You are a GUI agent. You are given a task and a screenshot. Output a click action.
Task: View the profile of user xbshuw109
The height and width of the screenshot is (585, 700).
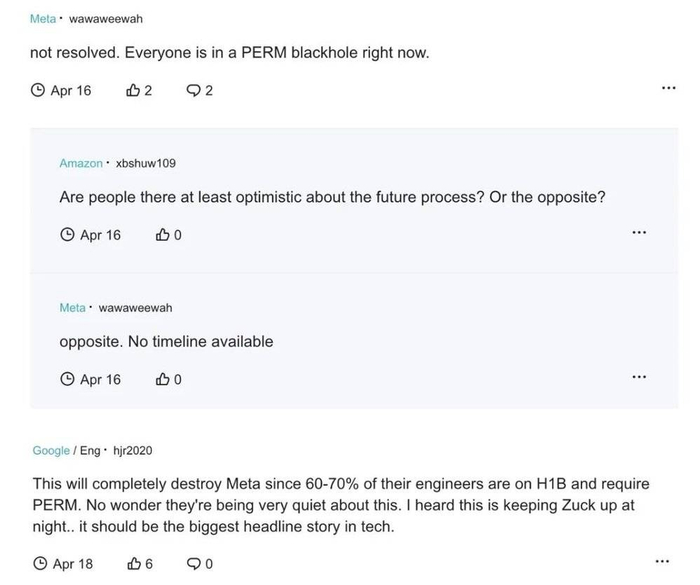pos(146,163)
